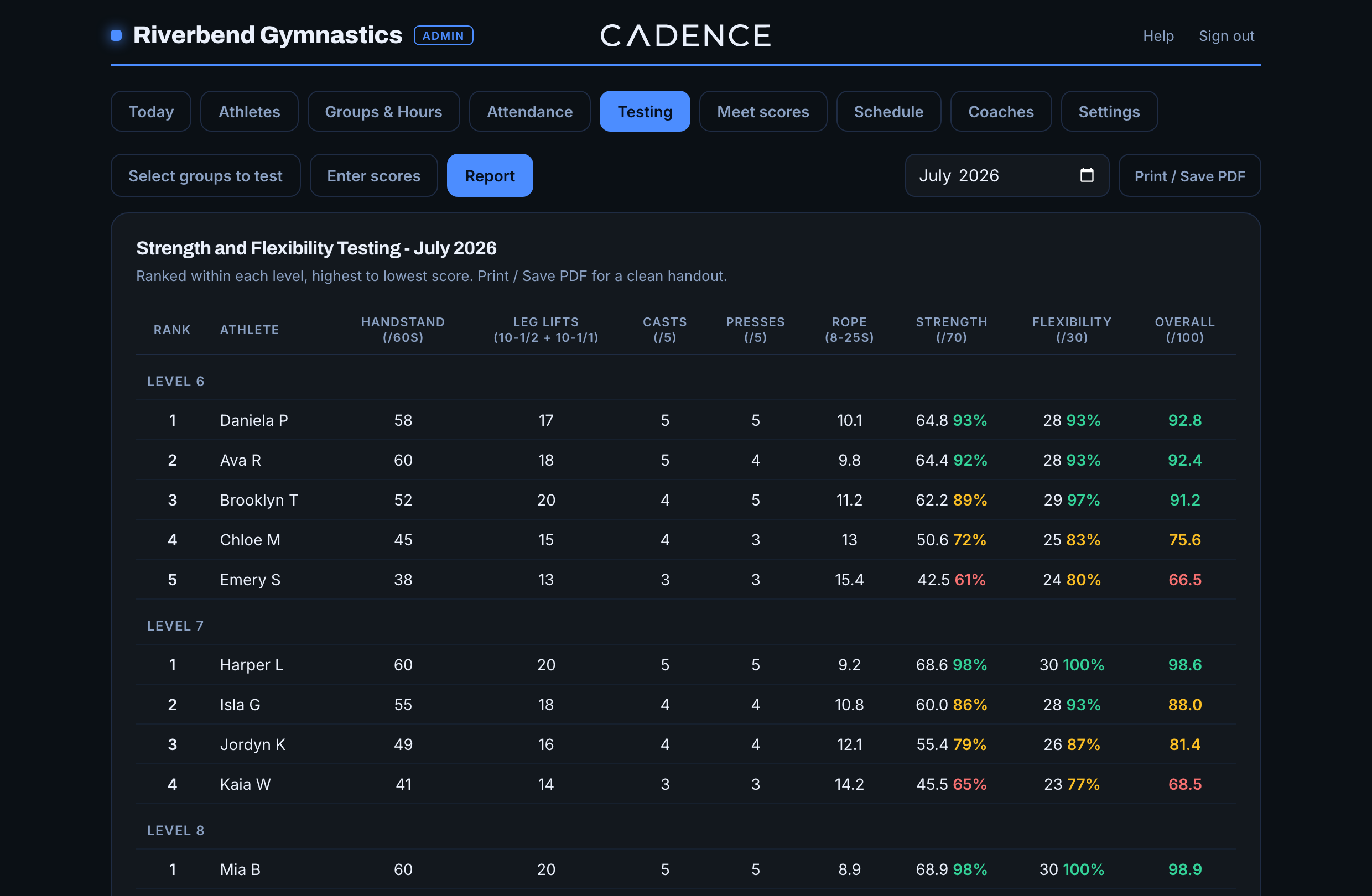The width and height of the screenshot is (1372, 896).
Task: Click Emery S's overall score 66.5
Action: tap(1184, 579)
